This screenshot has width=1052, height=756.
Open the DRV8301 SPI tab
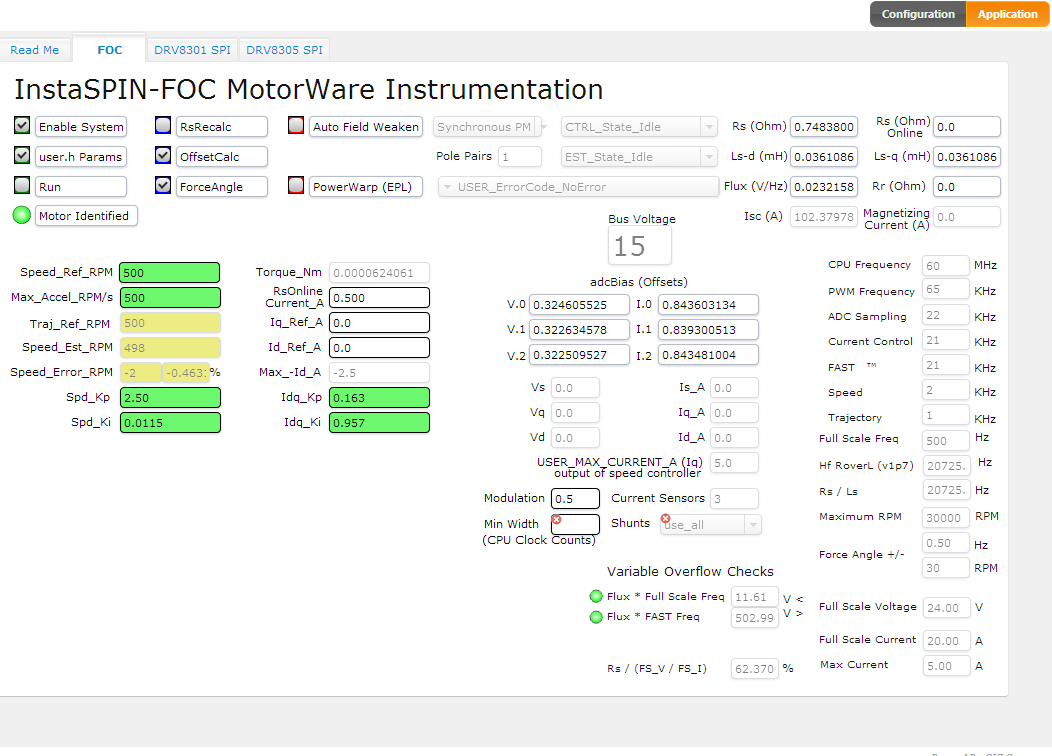click(193, 50)
